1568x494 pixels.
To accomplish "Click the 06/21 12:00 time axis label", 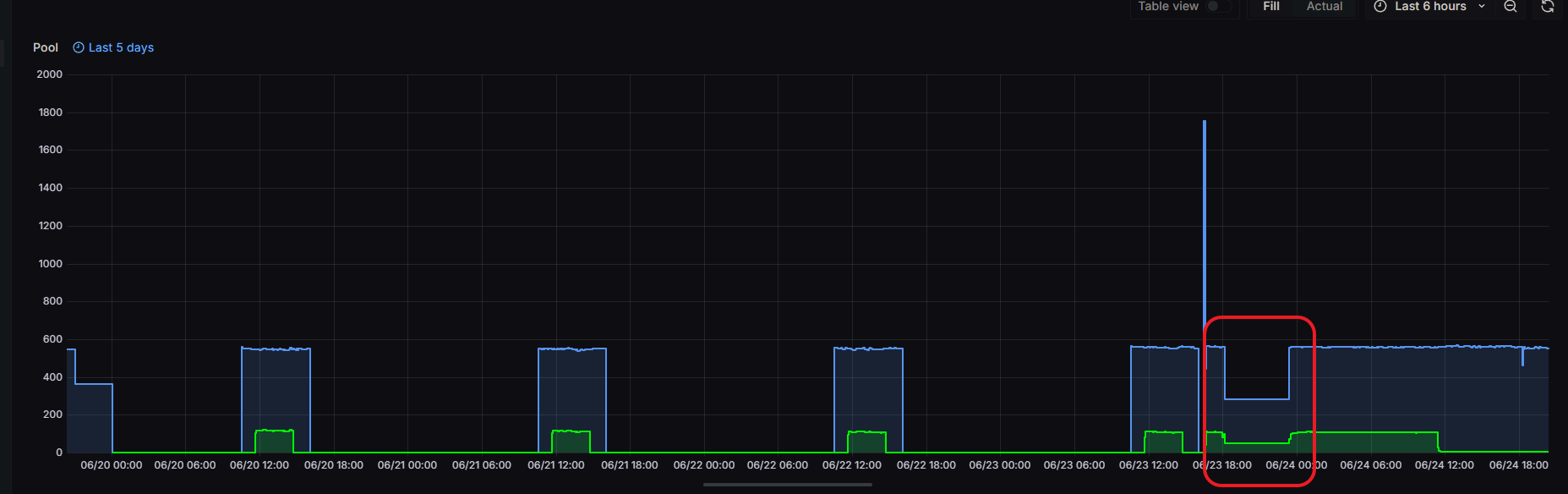I will point(556,465).
